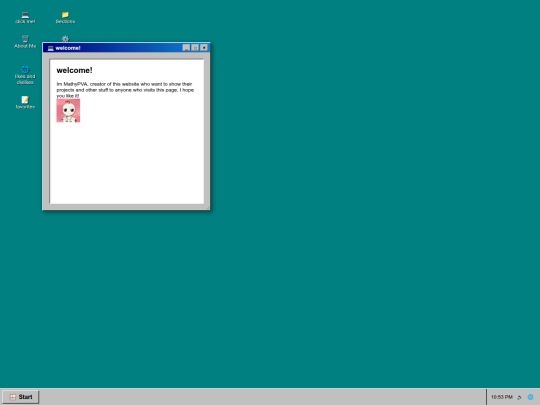Image resolution: width=540 pixels, height=405 pixels.
Task: Open the gear settings desktop icon
Action: [65, 39]
